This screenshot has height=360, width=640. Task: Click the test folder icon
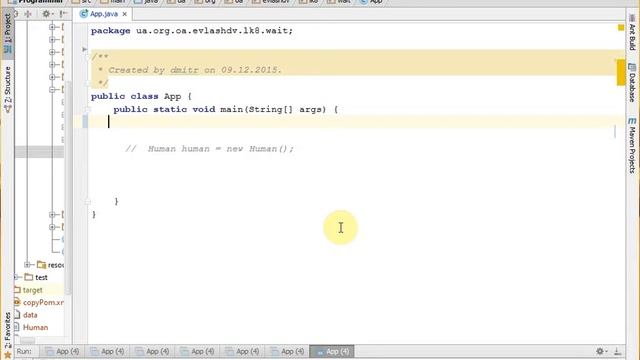click(x=29, y=277)
